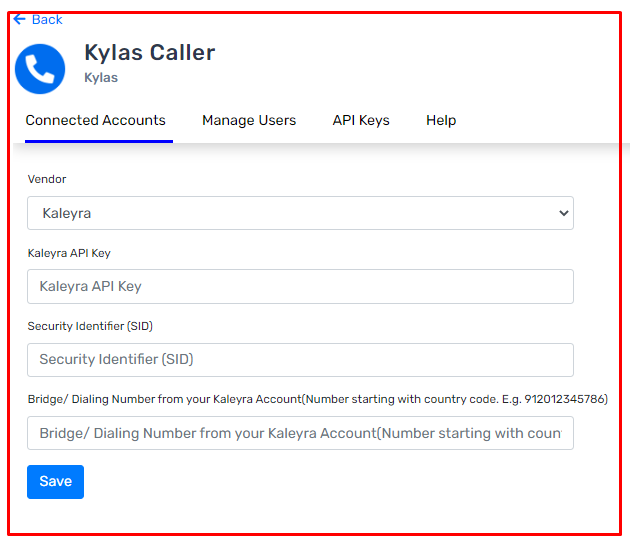Switch to the Manage Users tab

tap(249, 120)
